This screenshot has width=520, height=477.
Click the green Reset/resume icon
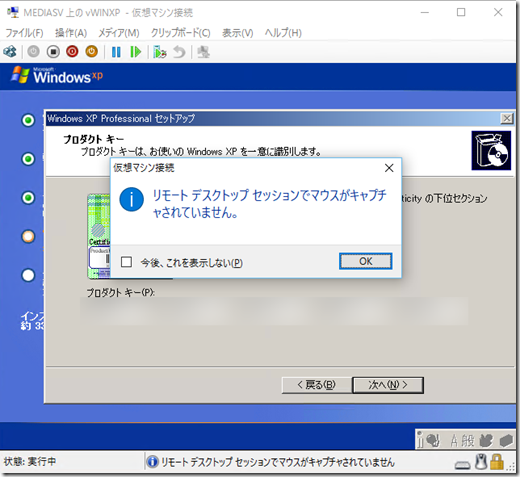coord(136,52)
